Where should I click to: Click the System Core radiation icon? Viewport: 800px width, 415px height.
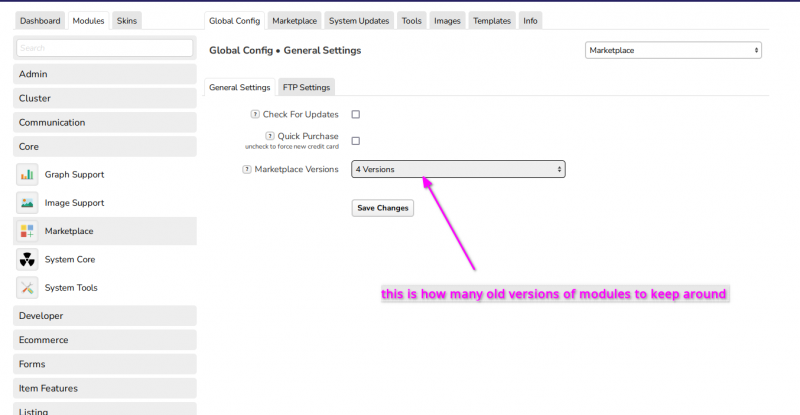pos(27,259)
